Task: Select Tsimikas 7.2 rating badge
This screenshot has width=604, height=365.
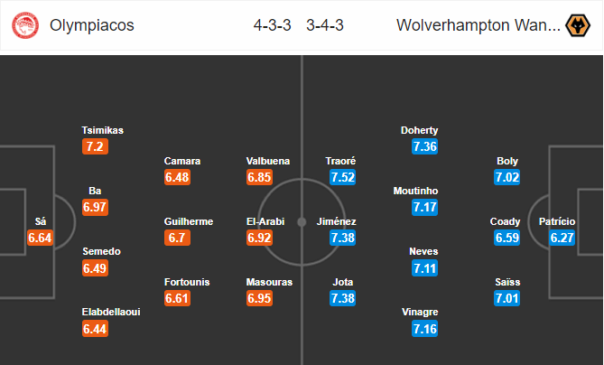Action: tap(95, 147)
